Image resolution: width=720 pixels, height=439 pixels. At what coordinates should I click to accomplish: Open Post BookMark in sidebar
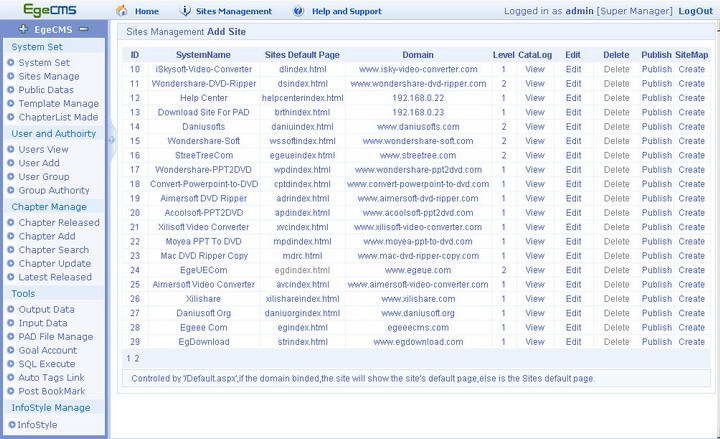51,391
